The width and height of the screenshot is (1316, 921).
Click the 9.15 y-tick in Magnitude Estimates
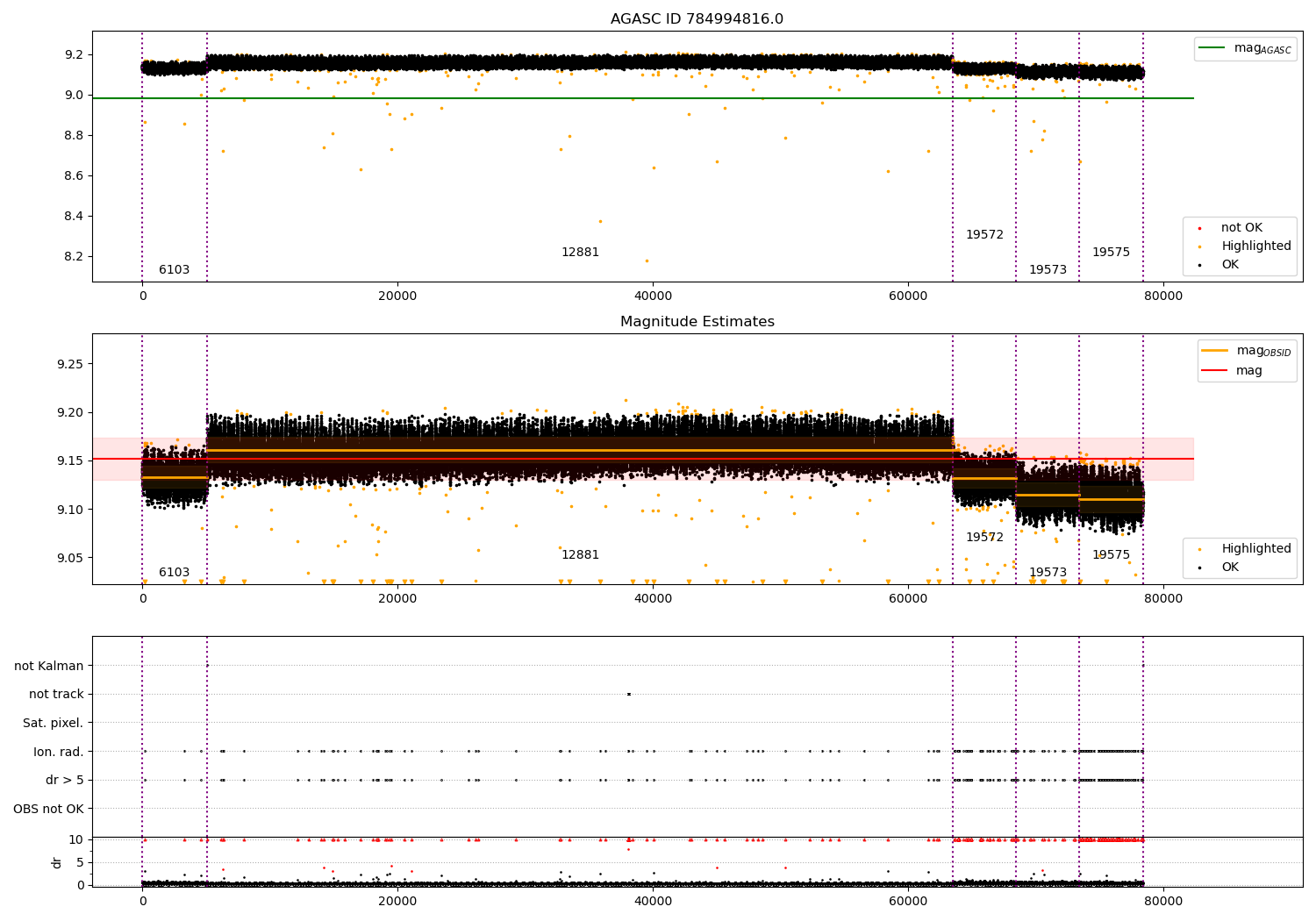coord(71,461)
